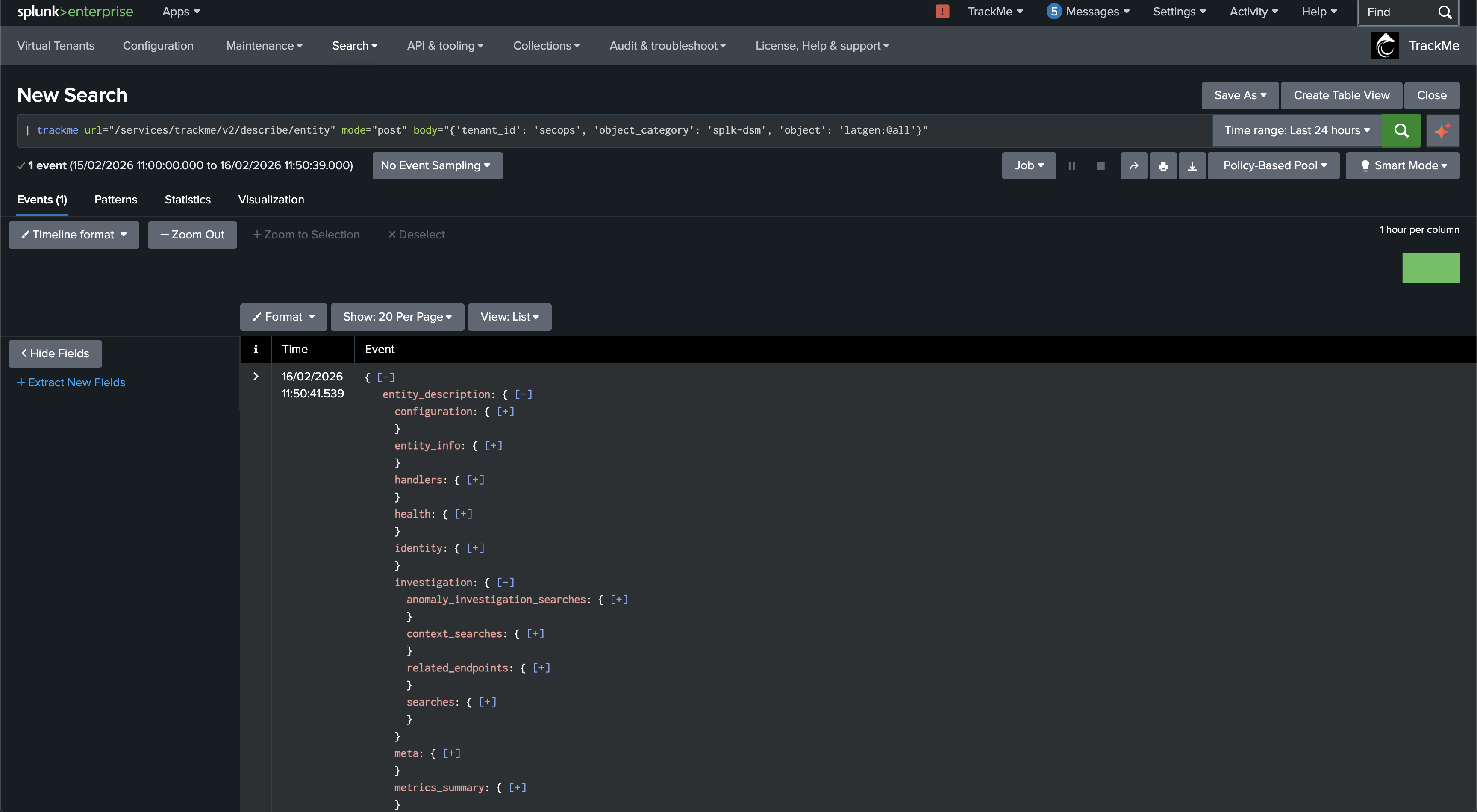The image size is (1477, 812).
Task: Print the search results
Action: [1163, 166]
